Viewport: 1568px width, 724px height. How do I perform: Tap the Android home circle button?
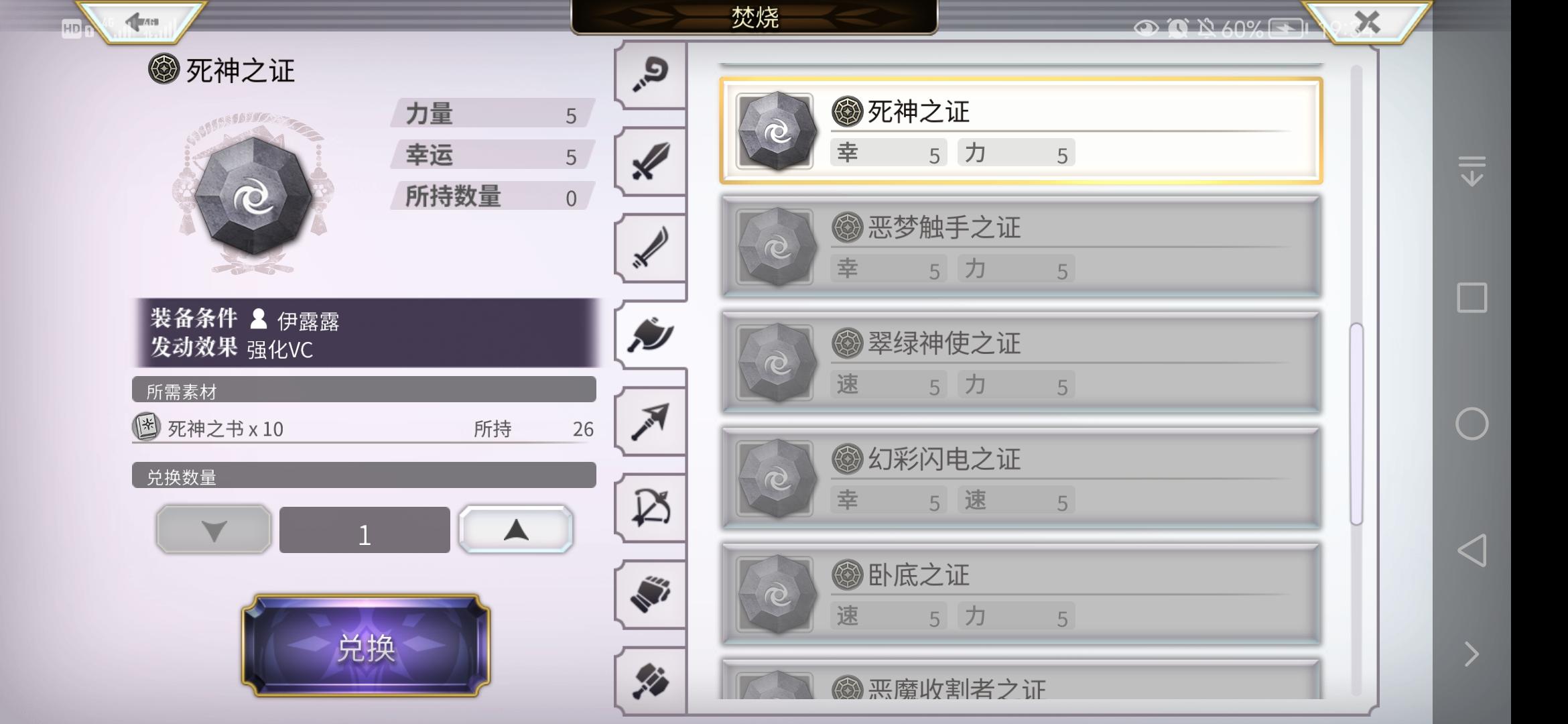[1472, 424]
